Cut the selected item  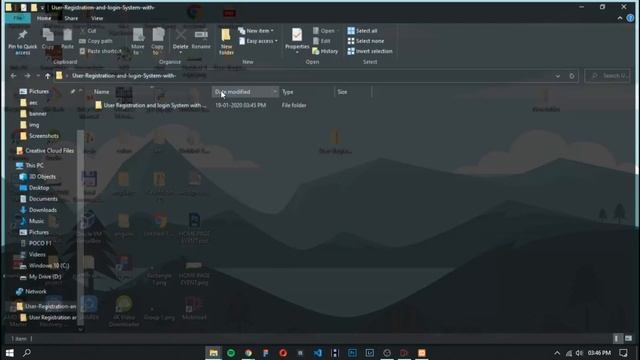tap(88, 31)
